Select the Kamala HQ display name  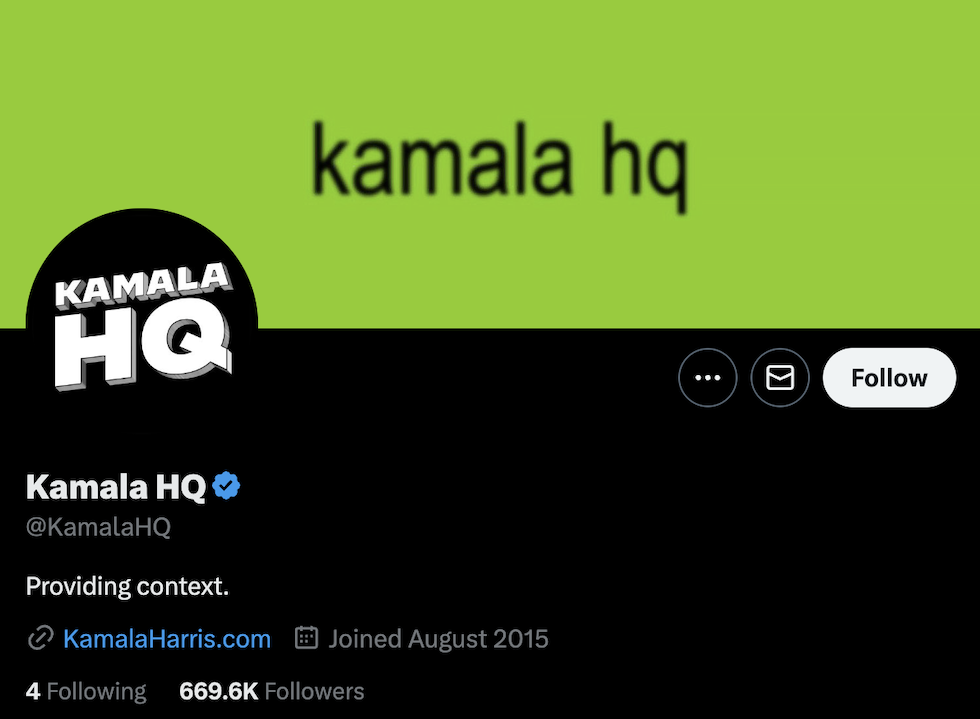(x=116, y=486)
